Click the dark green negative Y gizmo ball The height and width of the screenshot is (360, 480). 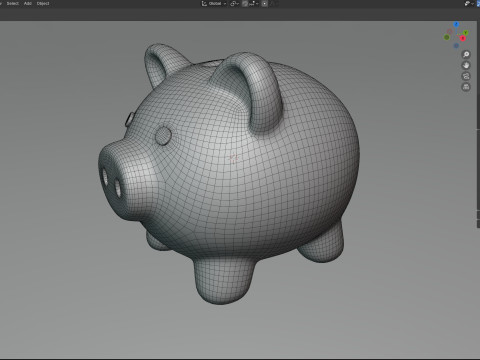[447, 37]
